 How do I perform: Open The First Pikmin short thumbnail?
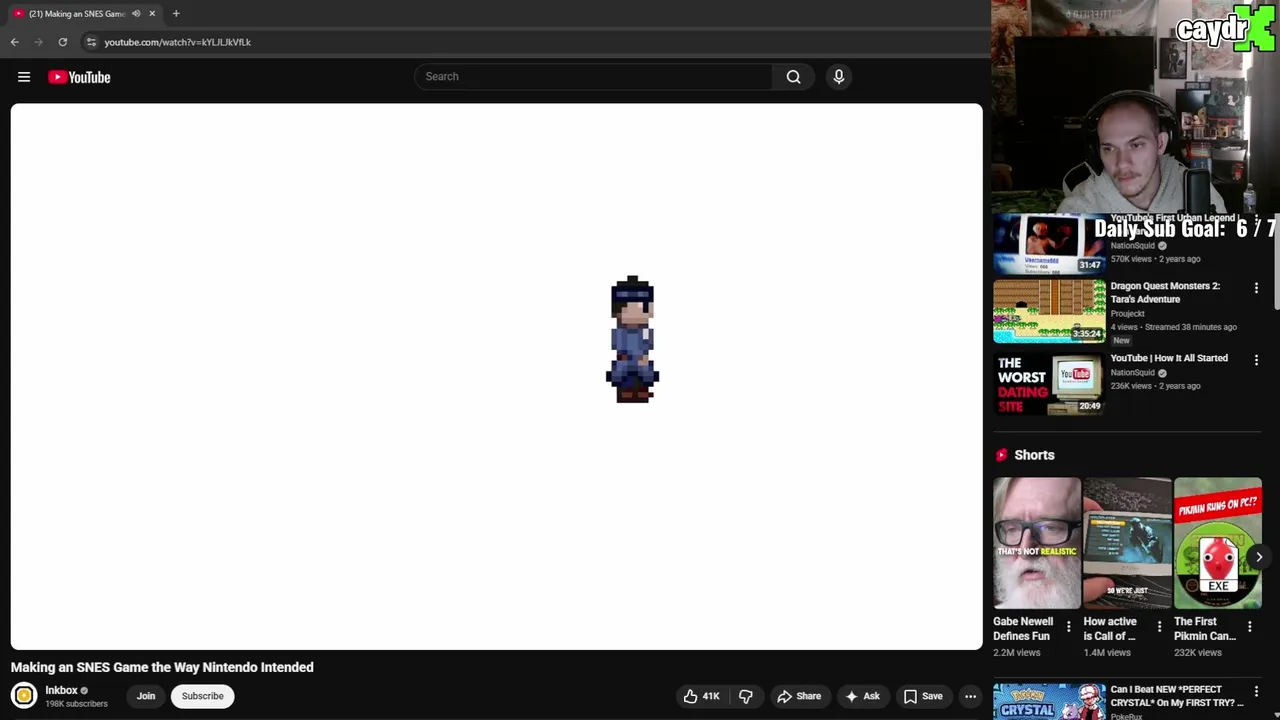tap(1218, 543)
